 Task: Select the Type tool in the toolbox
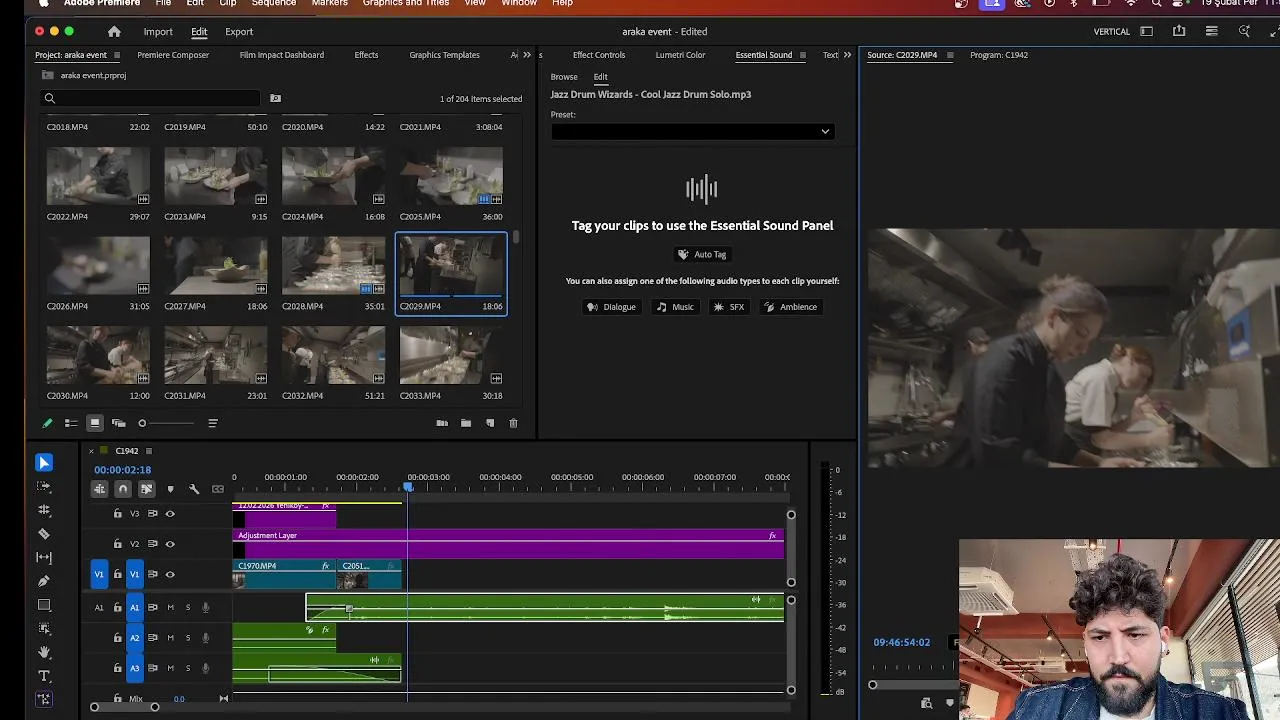[x=44, y=676]
